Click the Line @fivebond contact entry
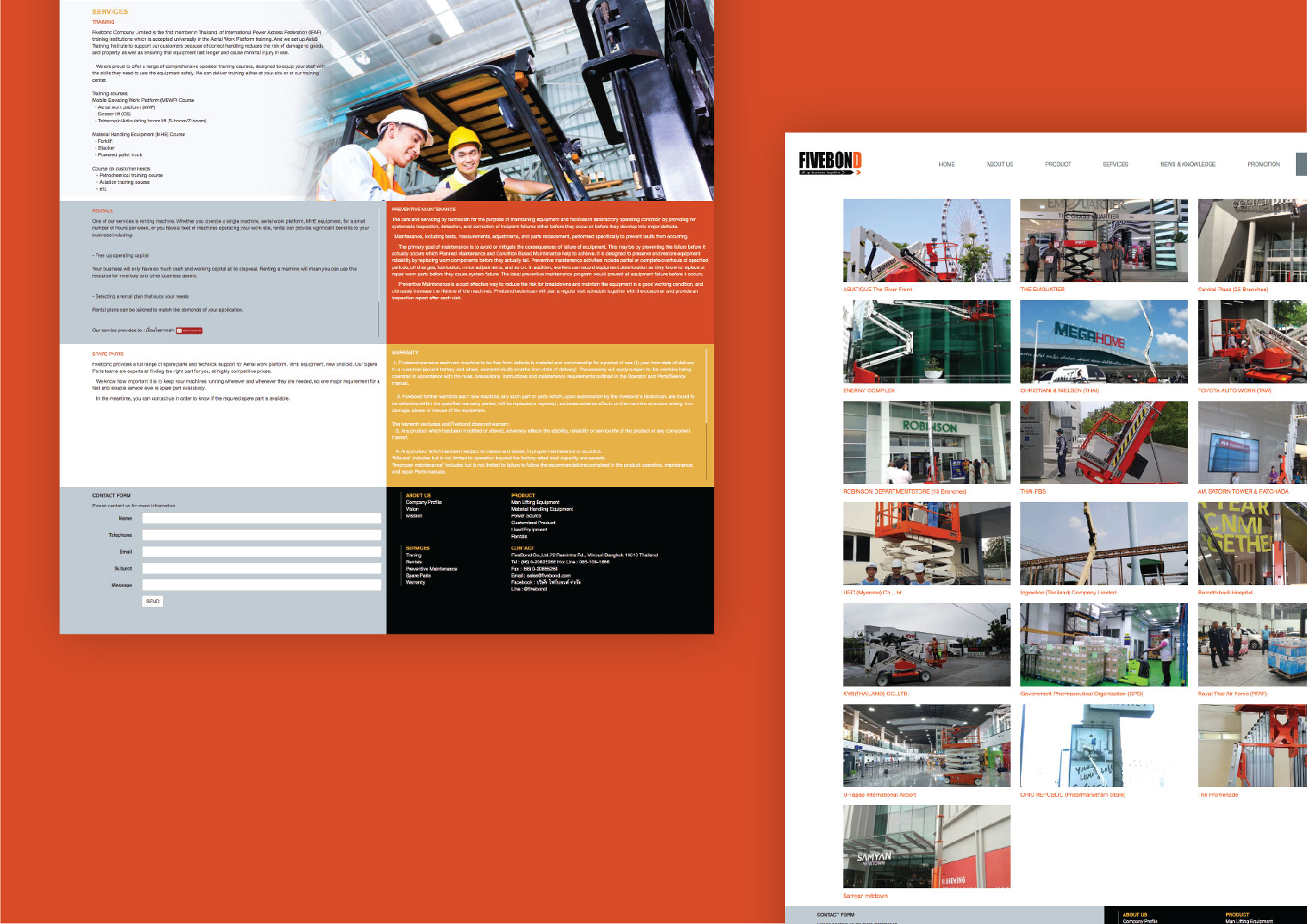This screenshot has height=924, width=1307. coord(529,589)
